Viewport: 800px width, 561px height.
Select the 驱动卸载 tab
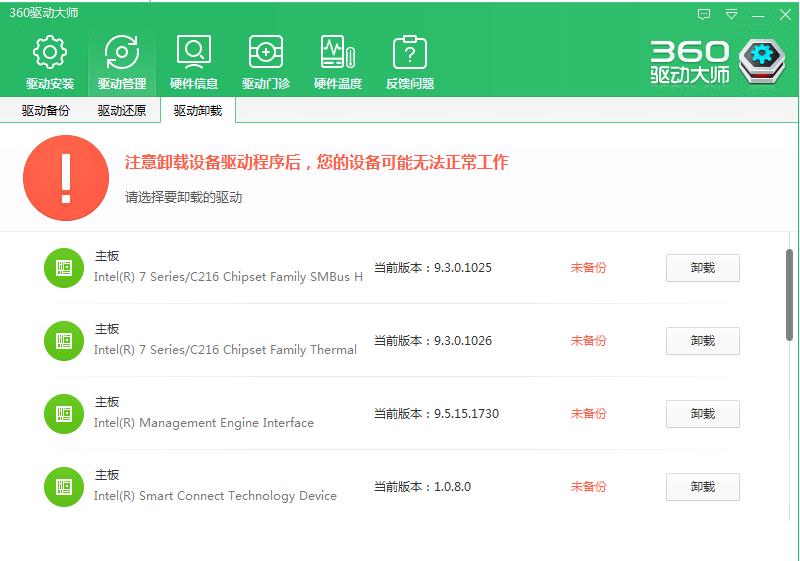coord(198,111)
